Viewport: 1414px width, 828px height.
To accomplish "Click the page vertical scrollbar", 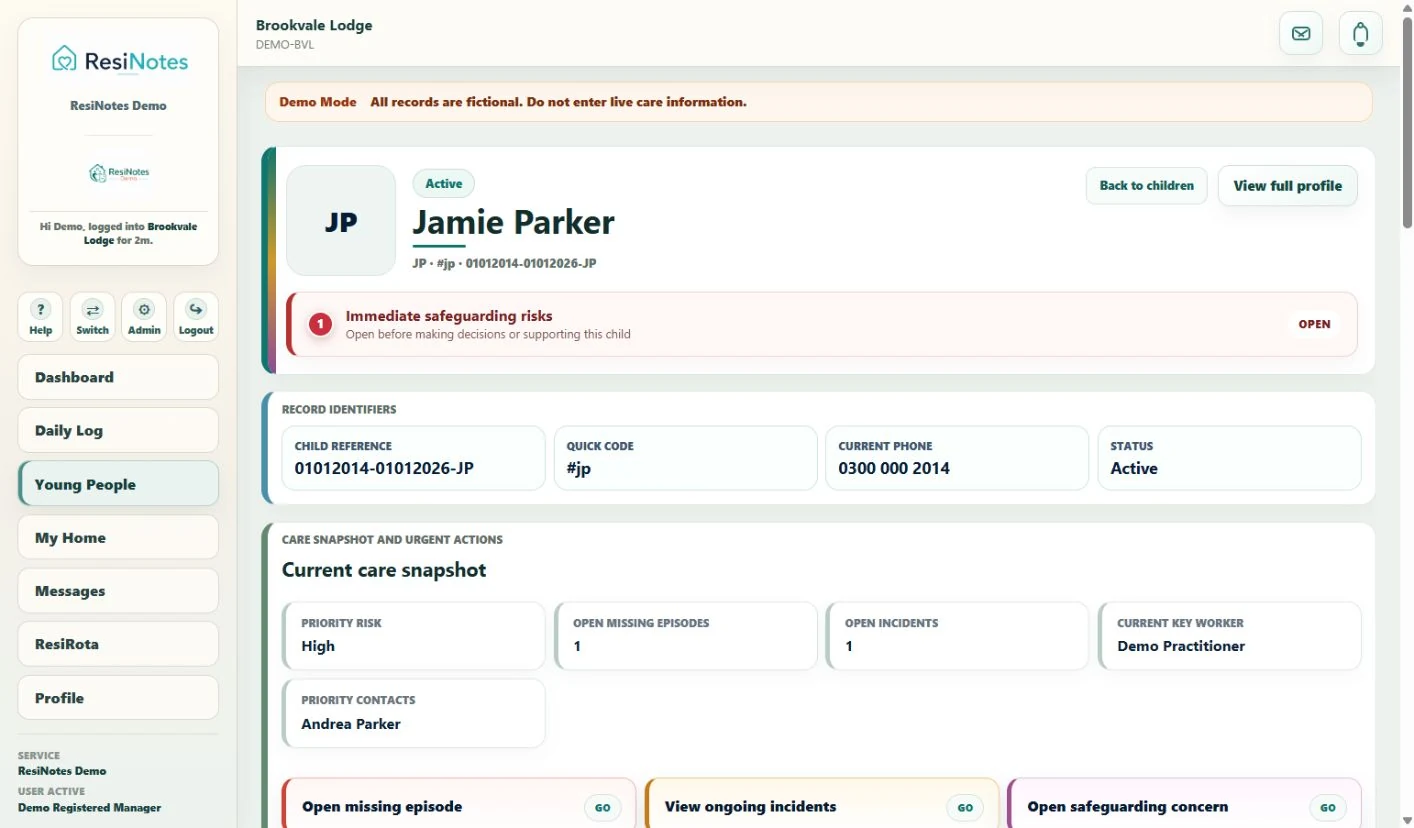I will point(1407,120).
